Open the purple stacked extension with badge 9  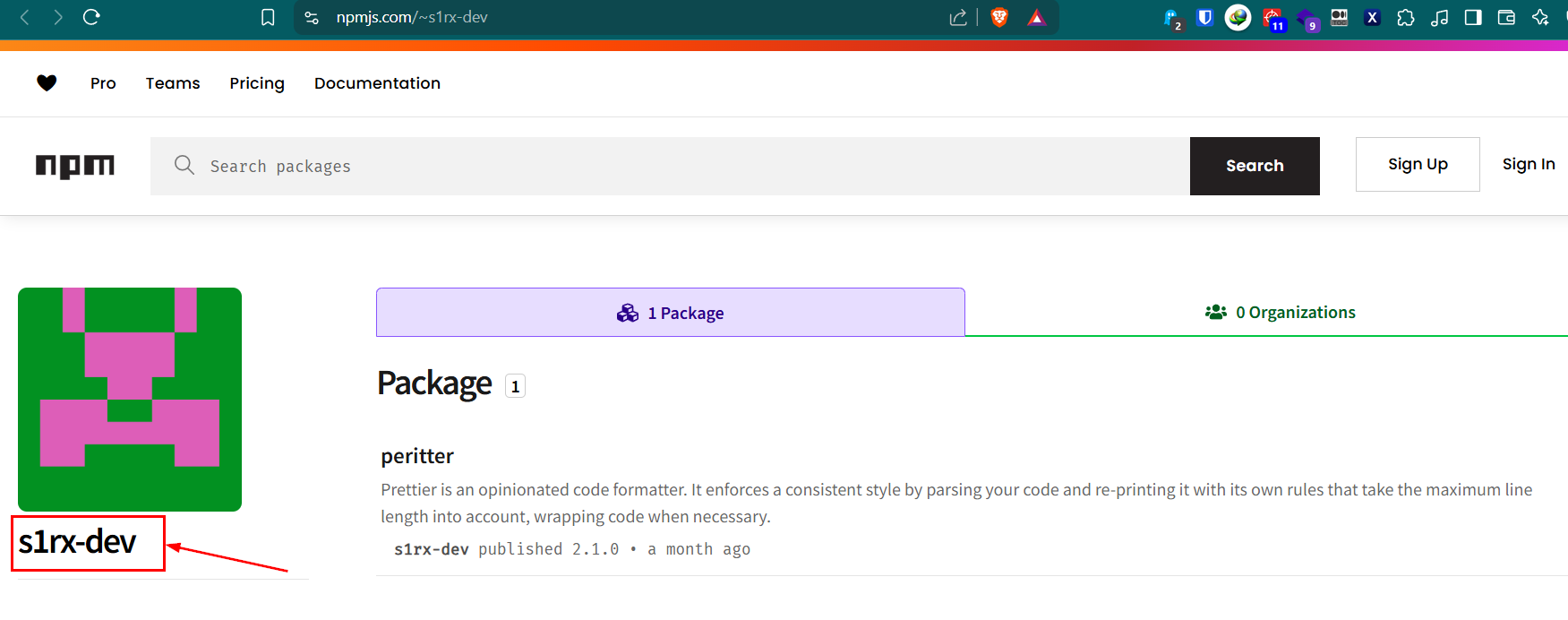(x=1307, y=19)
